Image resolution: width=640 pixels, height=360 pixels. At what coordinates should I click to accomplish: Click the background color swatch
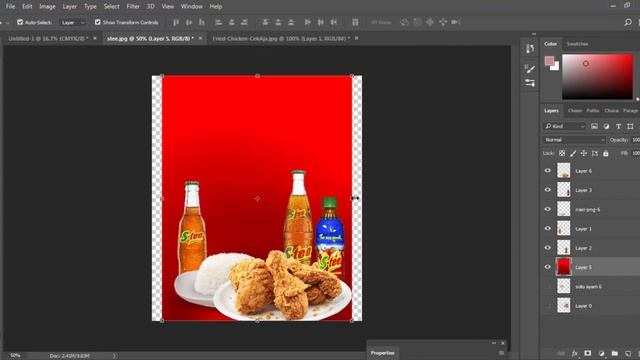point(556,67)
